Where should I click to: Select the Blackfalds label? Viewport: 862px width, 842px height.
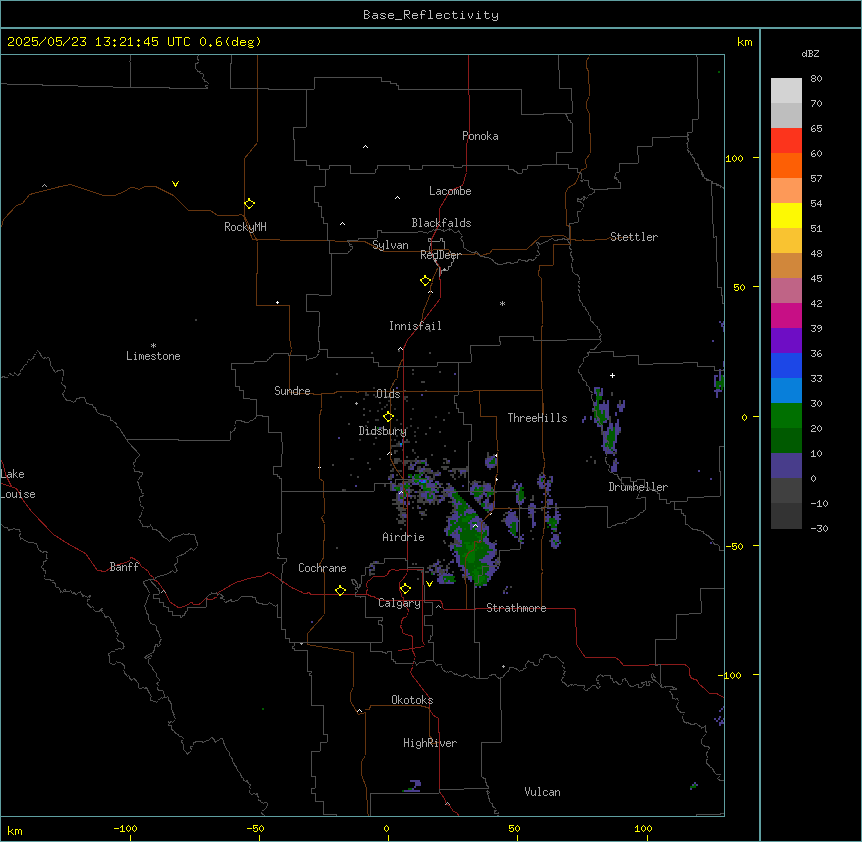441,223
